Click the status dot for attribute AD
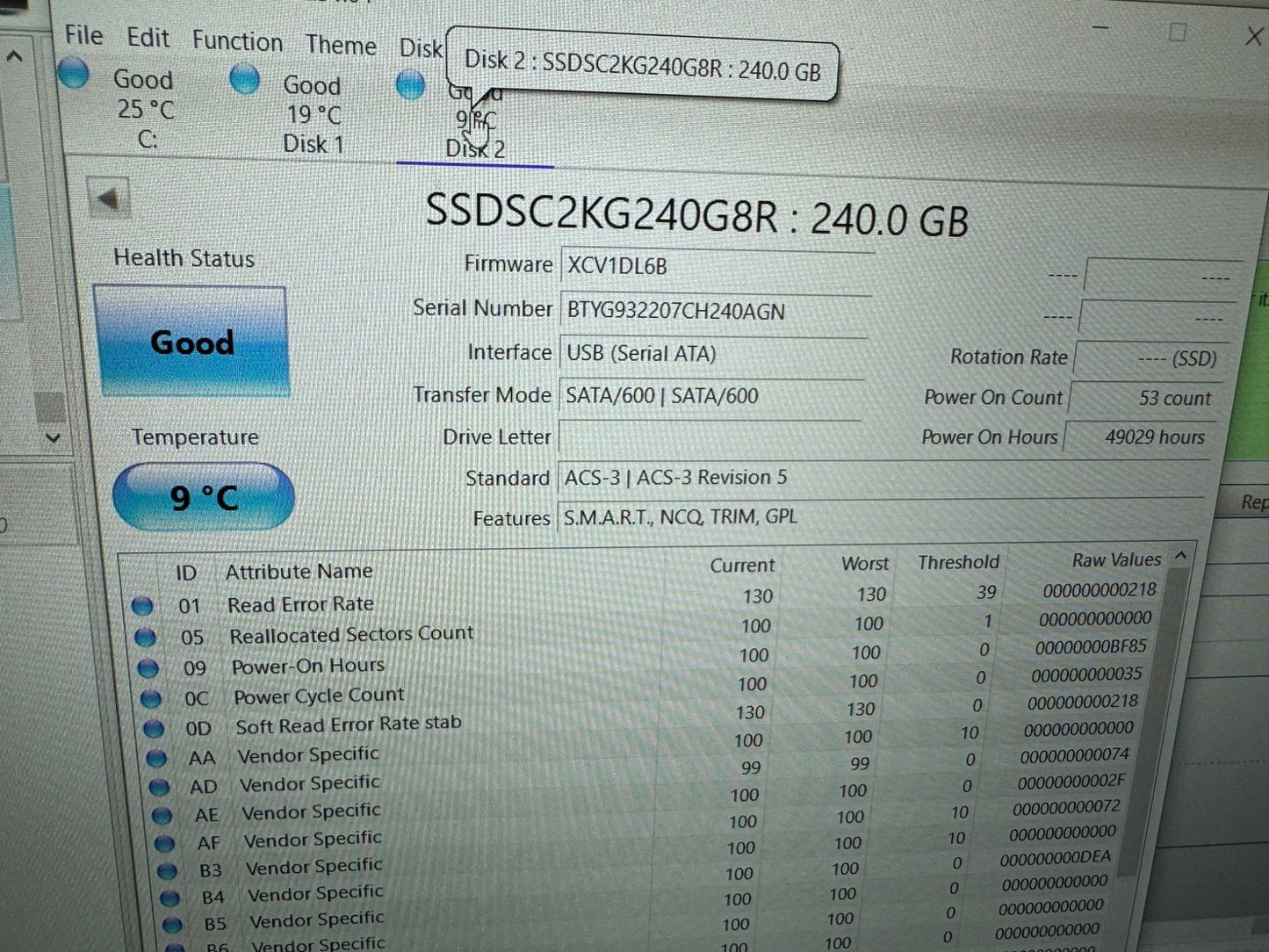 [160, 787]
